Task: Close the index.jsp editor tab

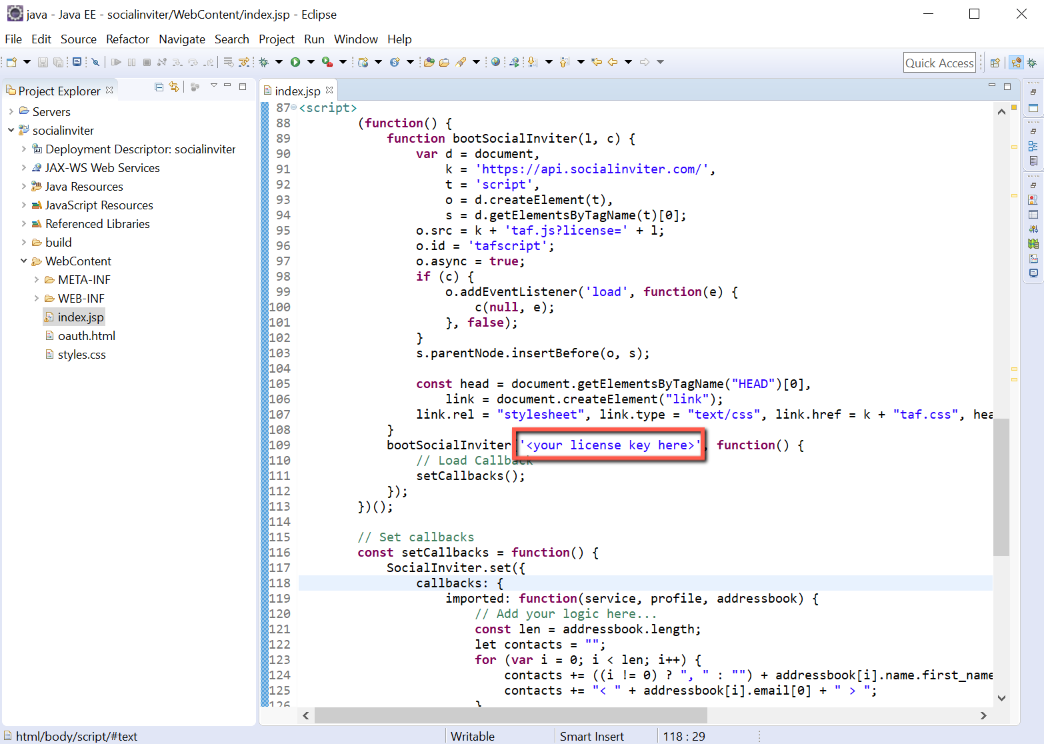Action: pos(329,90)
